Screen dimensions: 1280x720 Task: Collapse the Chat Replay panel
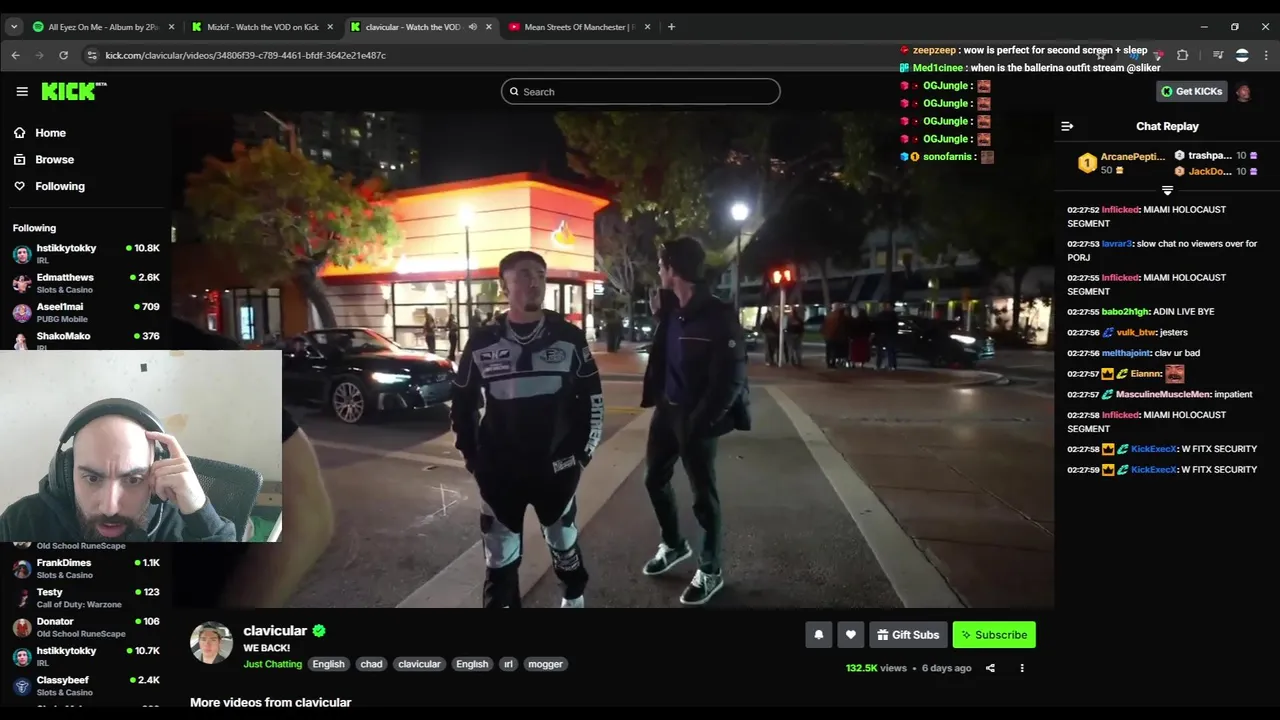point(1067,126)
